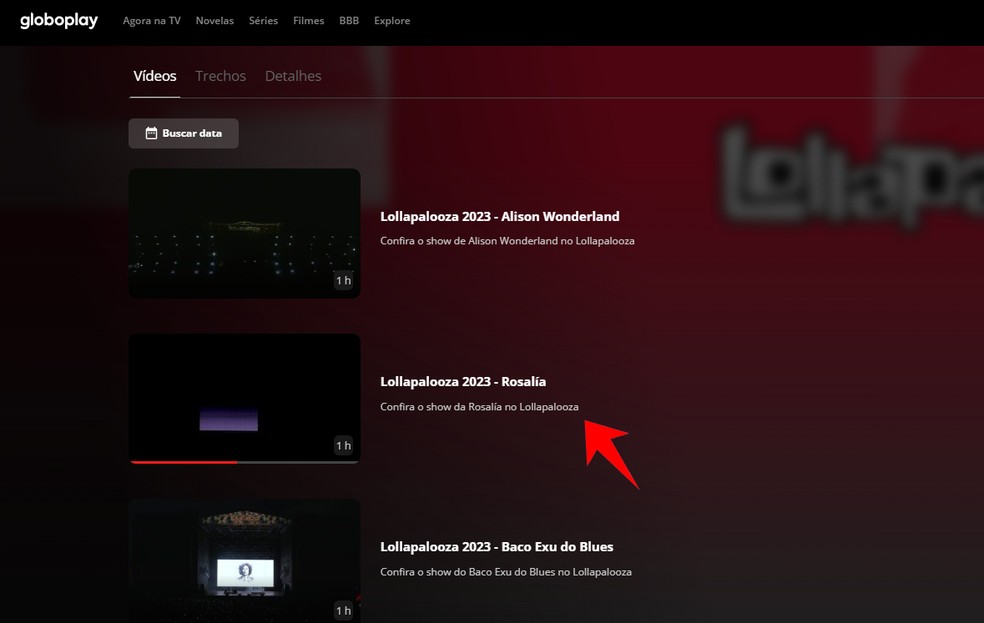
Task: Switch to the Trechos tab
Action: pos(220,76)
